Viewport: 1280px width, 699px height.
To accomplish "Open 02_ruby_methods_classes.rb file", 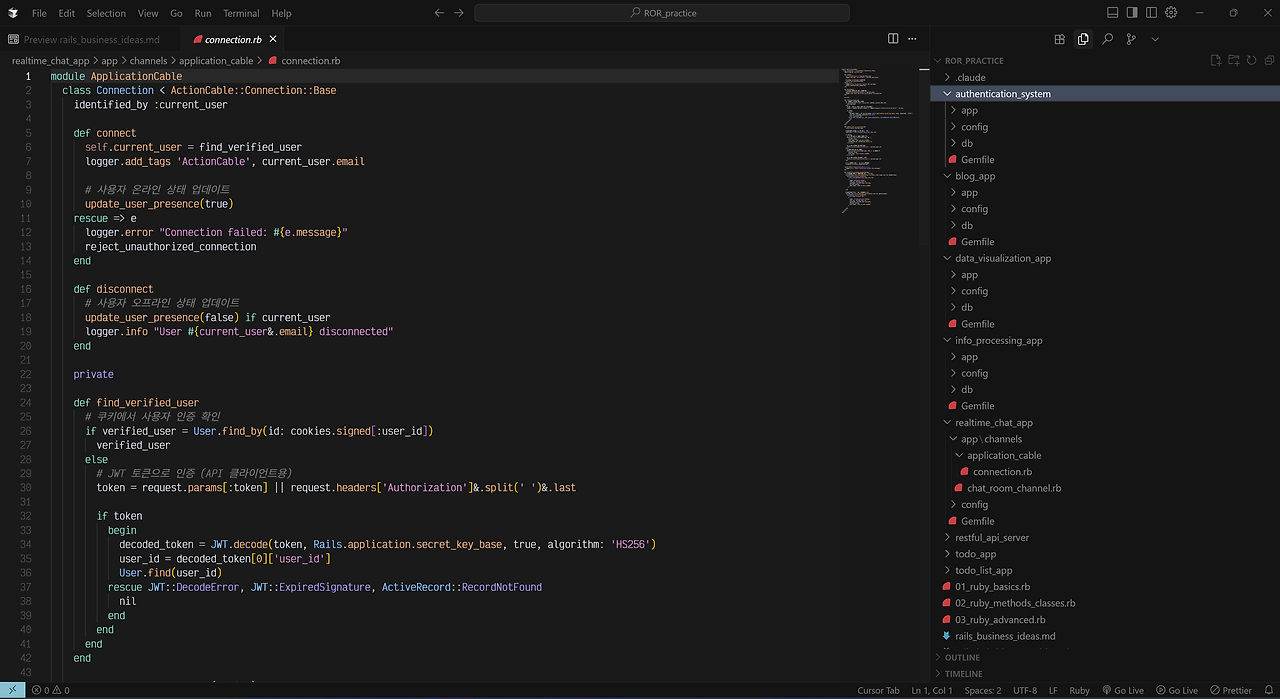I will [1105, 603].
